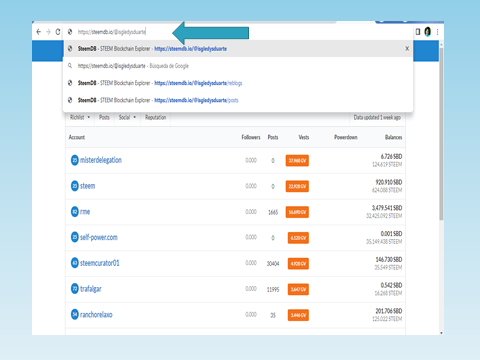Click the reputation badge beside steem
Viewport: 480px width, 360px height.
[75, 186]
